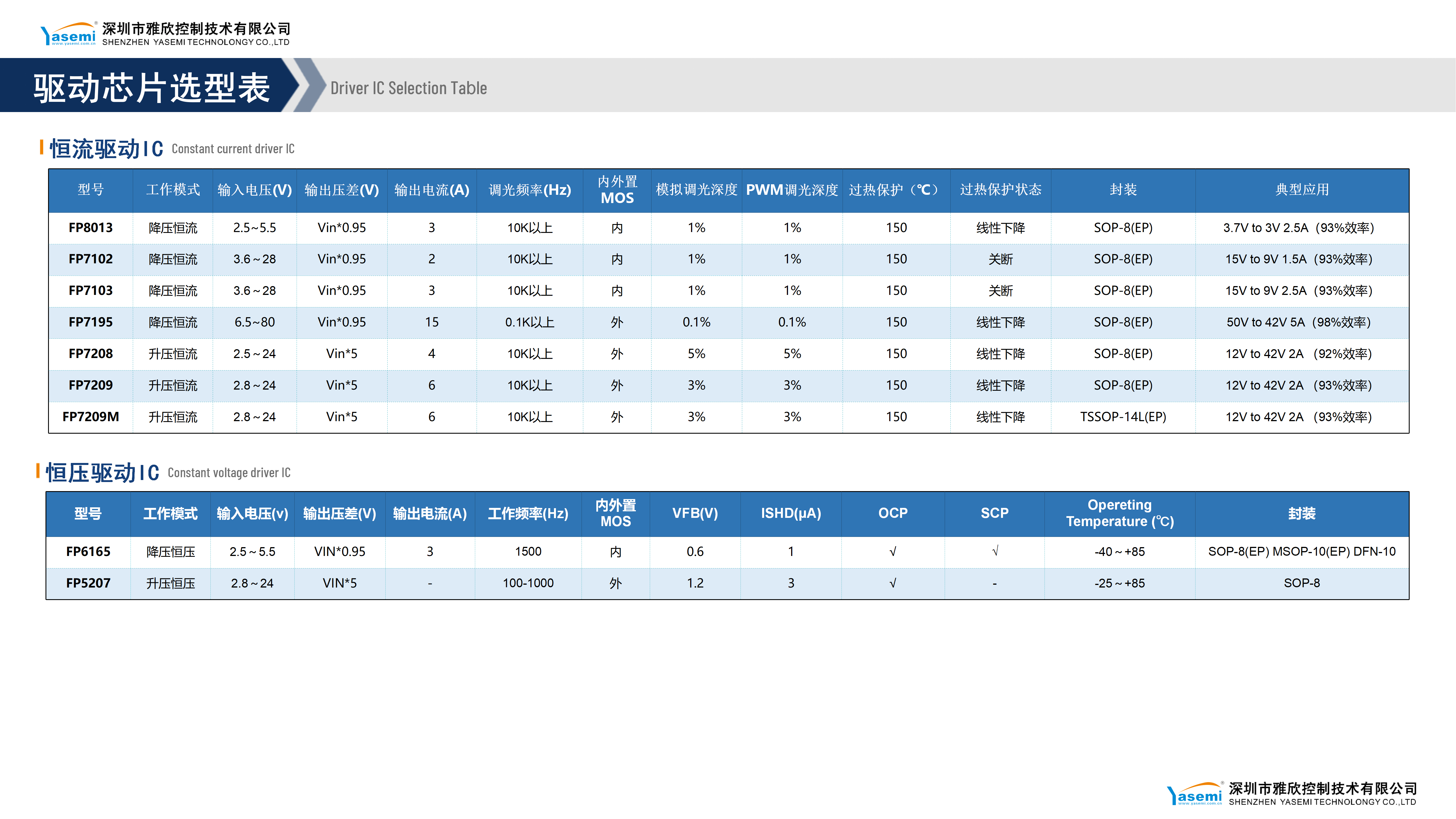Click the 0.1K以上 dimming frequency cell

click(530, 322)
